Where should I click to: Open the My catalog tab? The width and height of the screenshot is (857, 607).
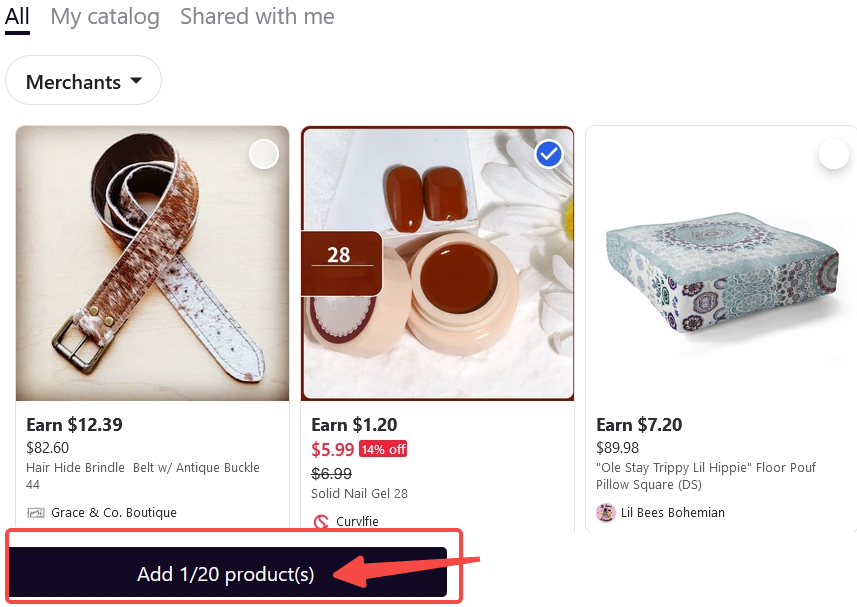pyautogui.click(x=104, y=16)
